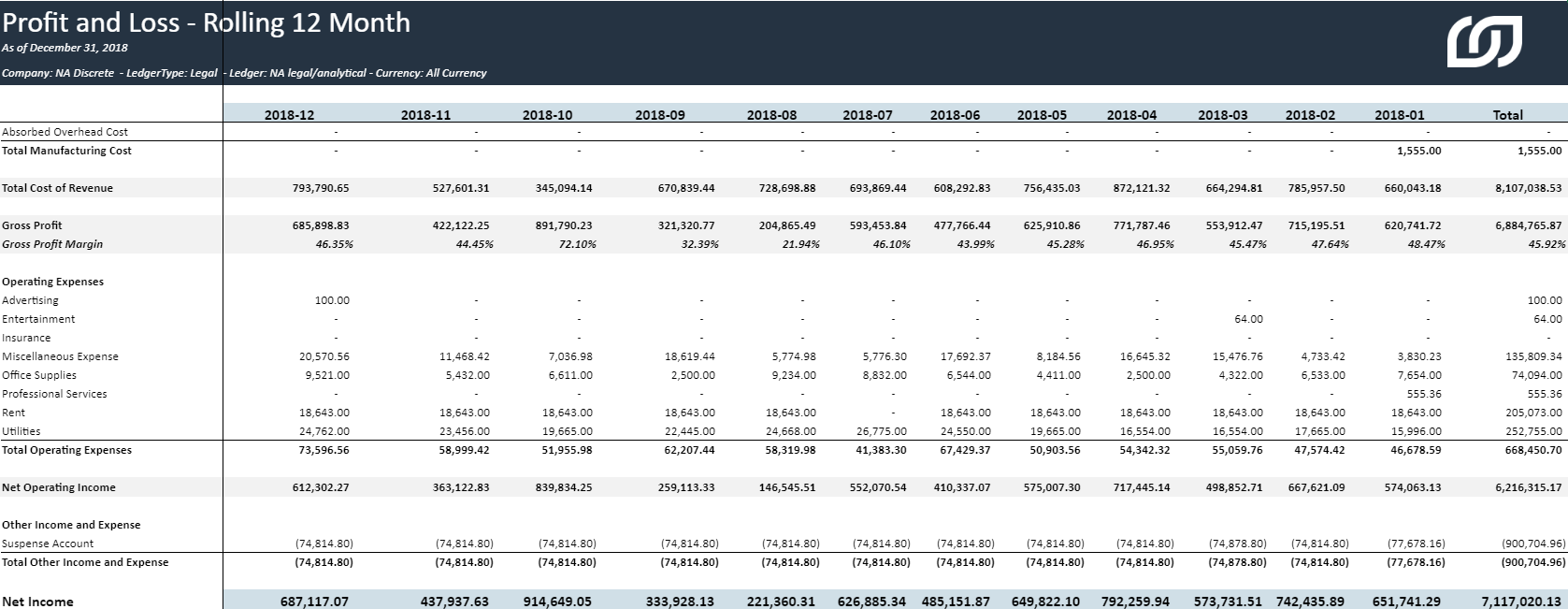Select the Net Income row label
Screen dimensions: 1568x609
(37, 602)
